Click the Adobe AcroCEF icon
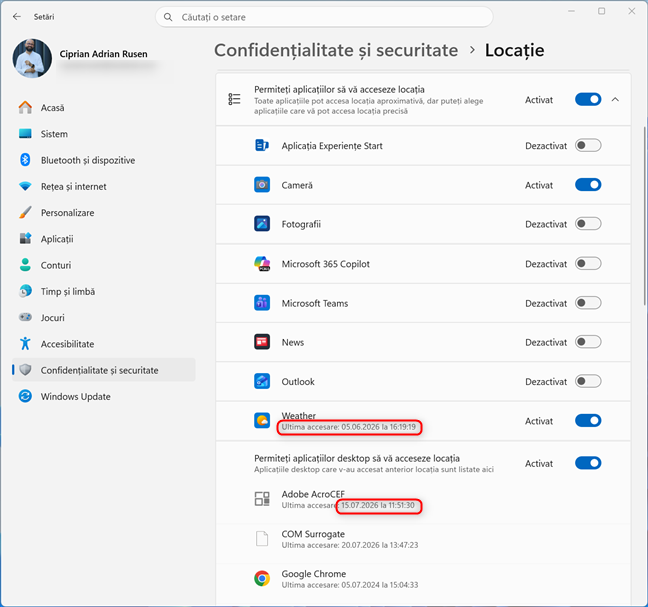 point(262,499)
